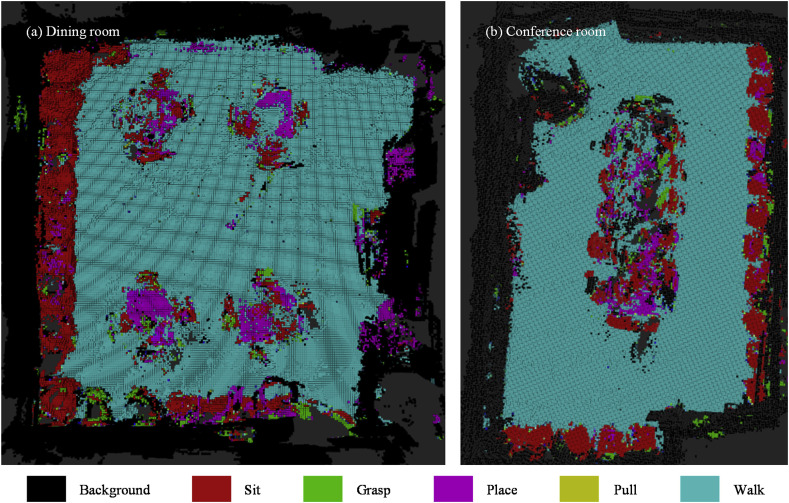
Task: Click the "Background" legend label
Action: [113, 490]
